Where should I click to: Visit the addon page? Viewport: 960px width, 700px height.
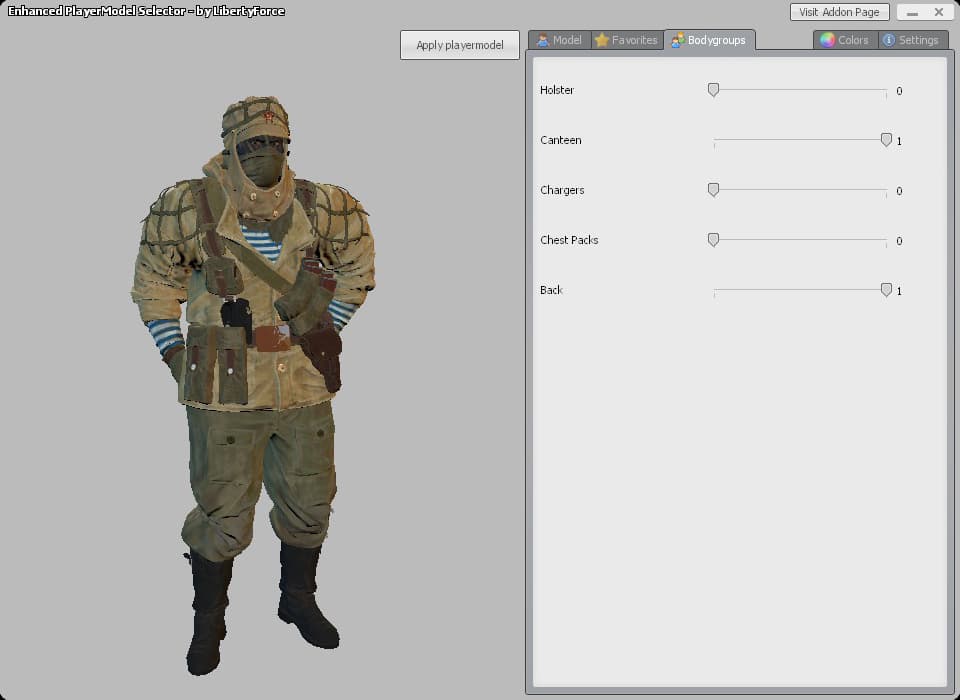tap(839, 12)
